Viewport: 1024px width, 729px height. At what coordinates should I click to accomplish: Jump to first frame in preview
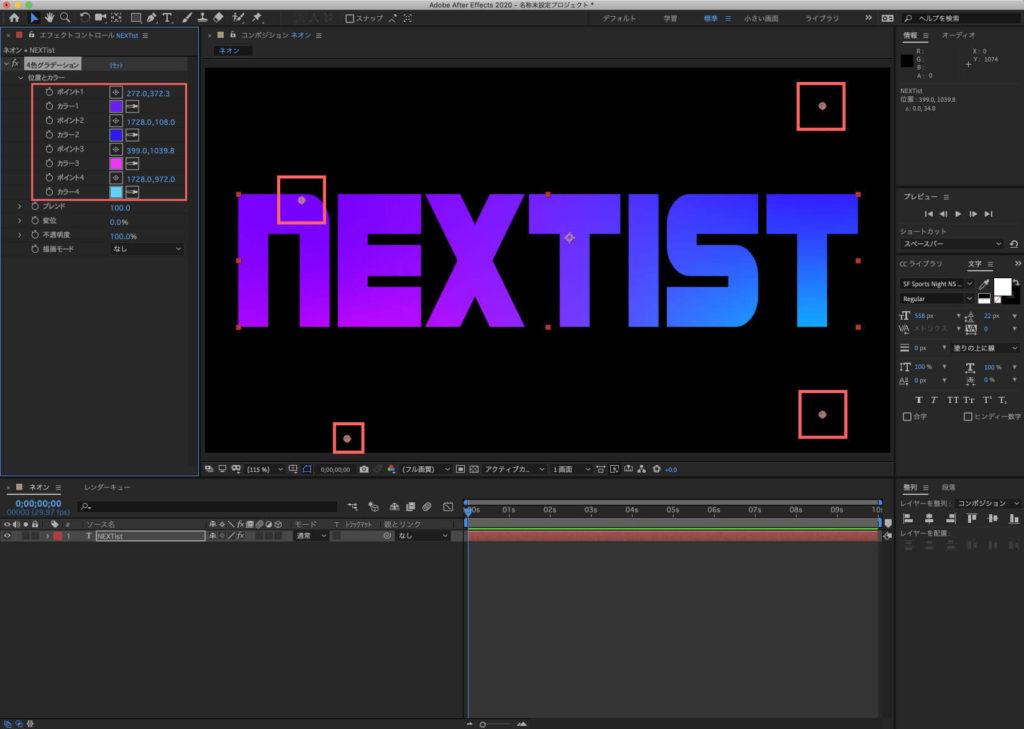[x=928, y=214]
